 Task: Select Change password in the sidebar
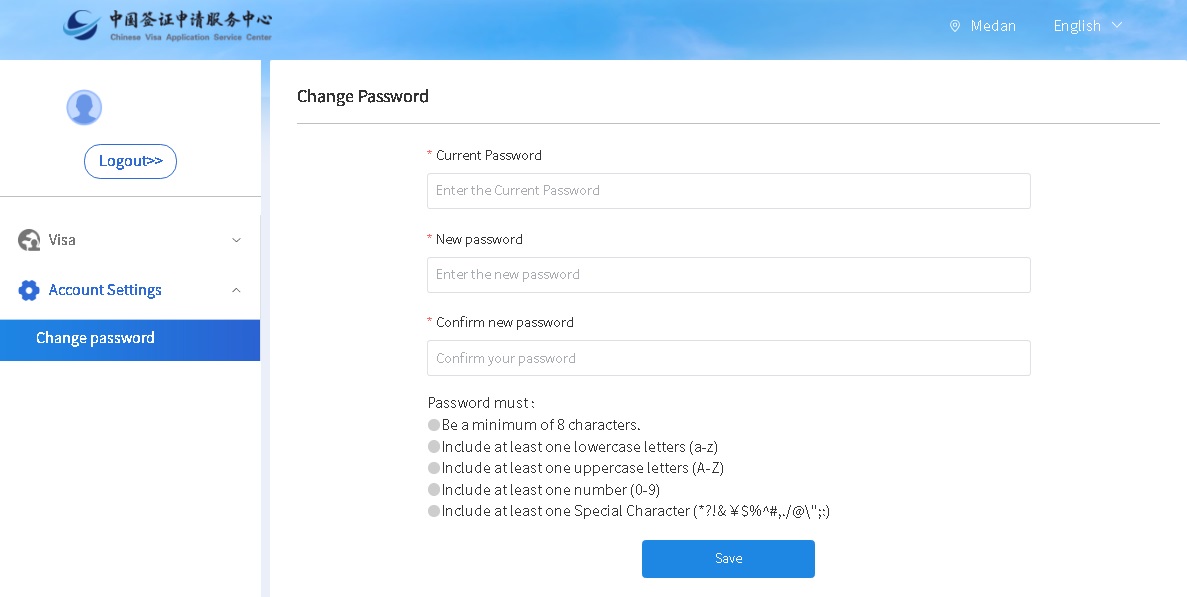(96, 339)
